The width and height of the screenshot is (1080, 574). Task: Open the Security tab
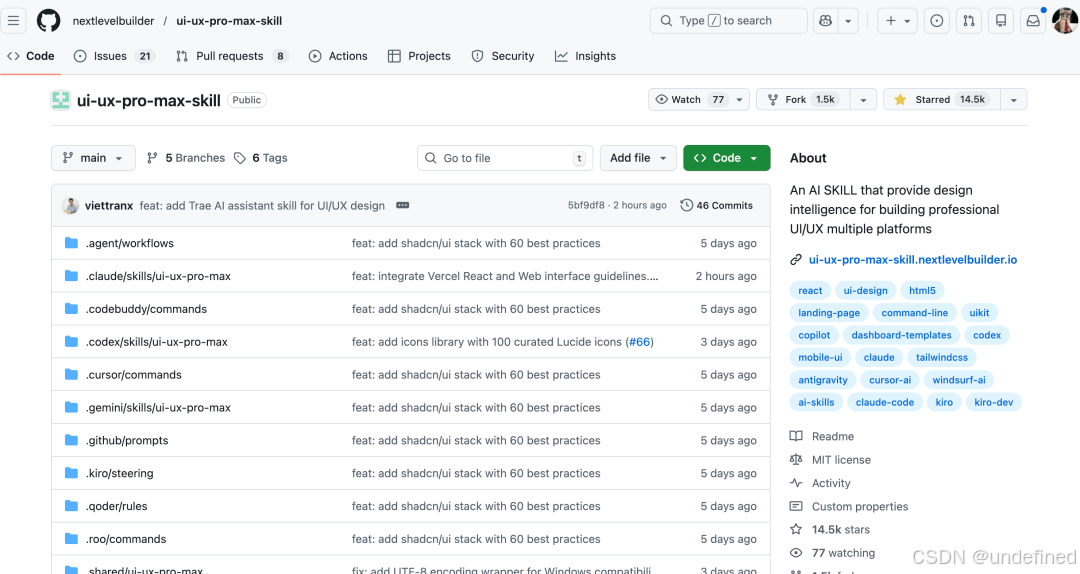coord(503,56)
